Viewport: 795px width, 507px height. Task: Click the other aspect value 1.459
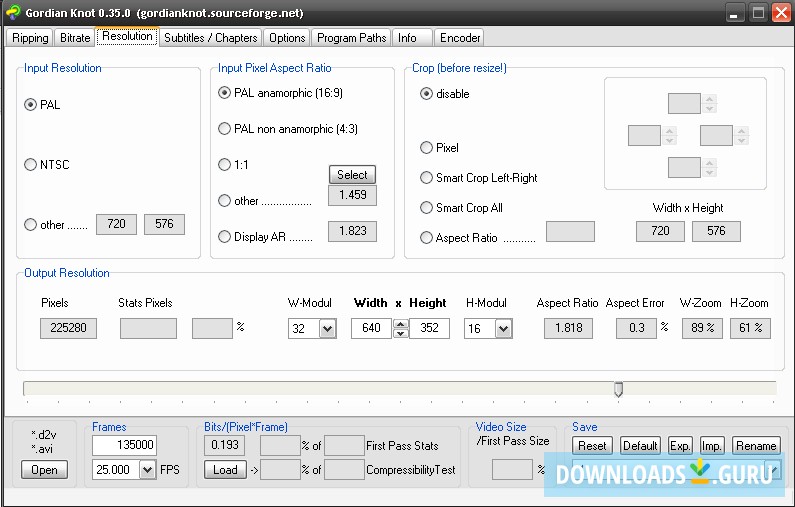point(352,195)
